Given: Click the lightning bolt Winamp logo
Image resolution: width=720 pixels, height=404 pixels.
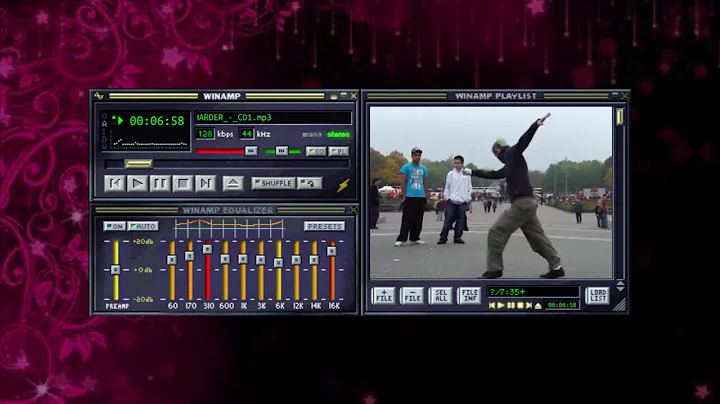Looking at the screenshot, I should [343, 185].
